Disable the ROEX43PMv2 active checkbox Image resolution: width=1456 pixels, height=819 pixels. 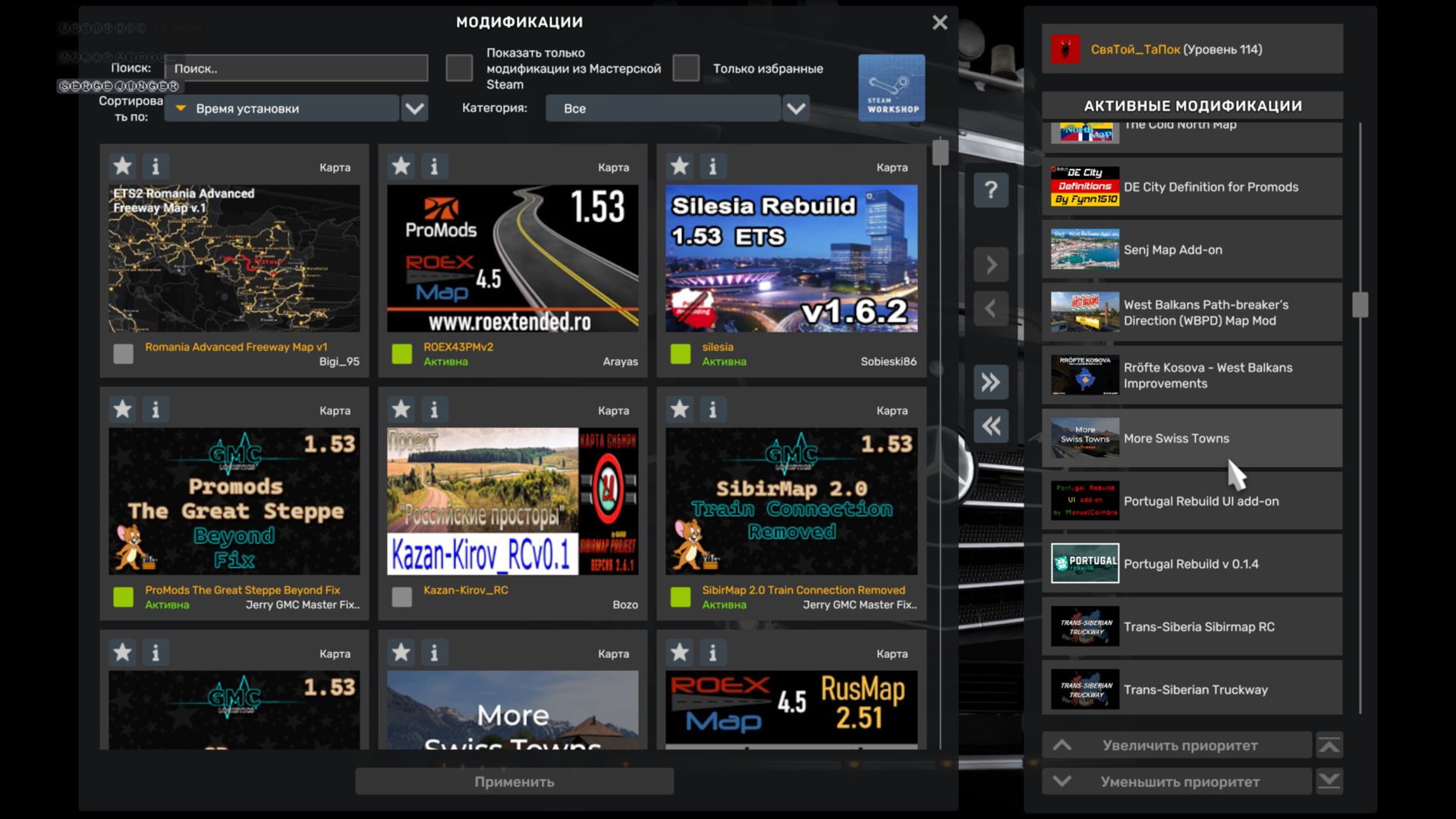coord(401,354)
